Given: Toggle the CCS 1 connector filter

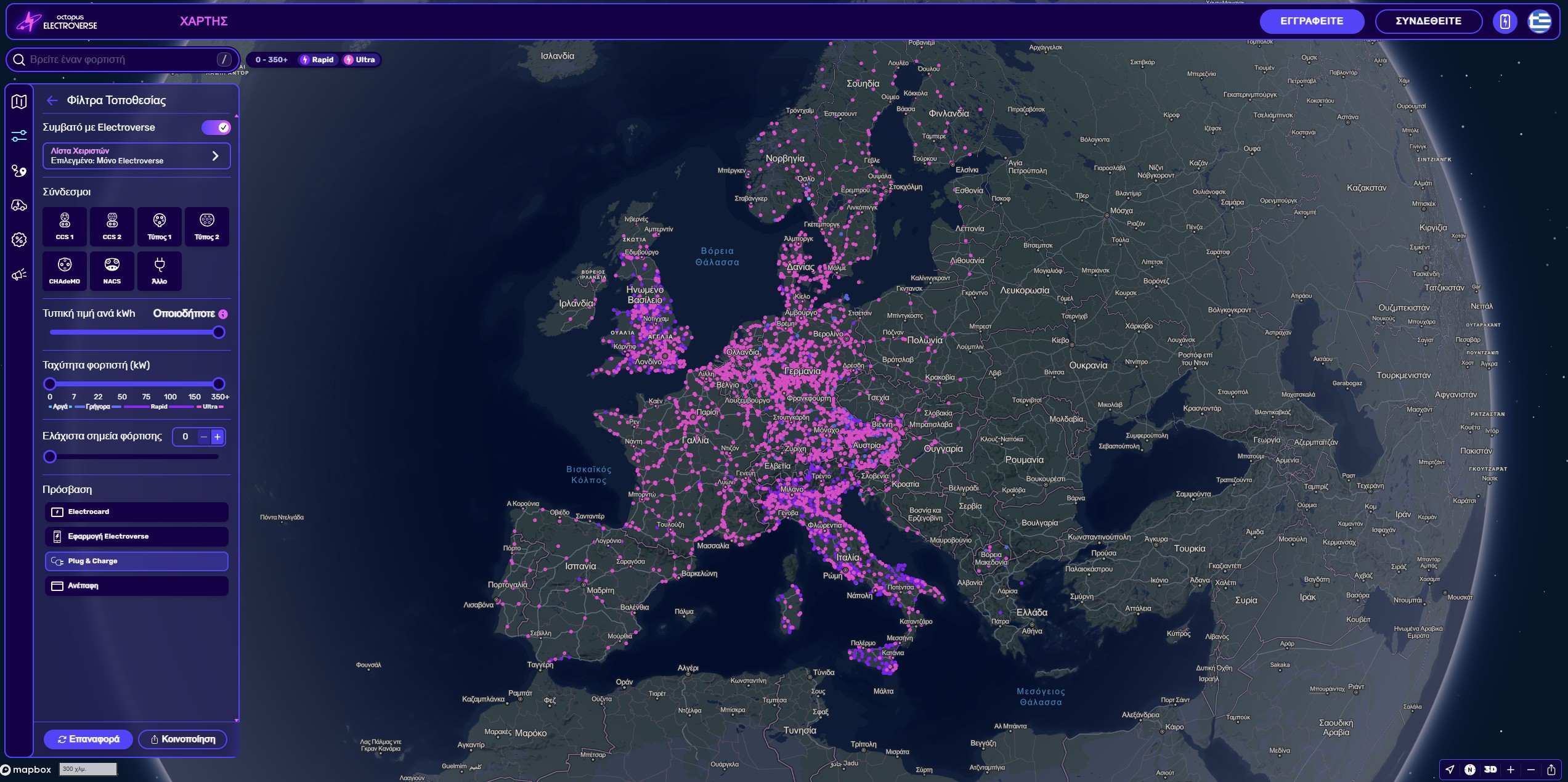Looking at the screenshot, I should pos(65,227).
